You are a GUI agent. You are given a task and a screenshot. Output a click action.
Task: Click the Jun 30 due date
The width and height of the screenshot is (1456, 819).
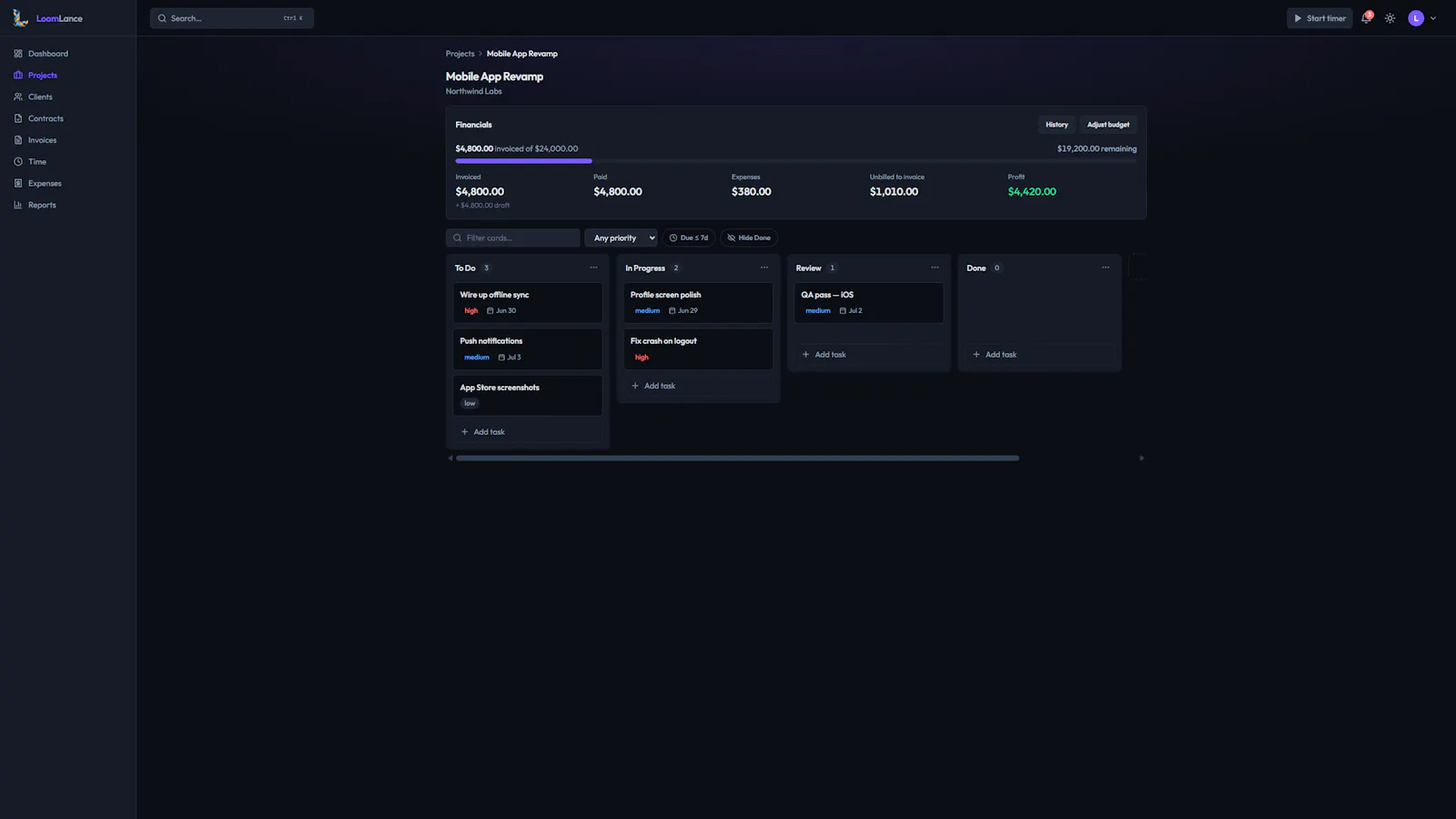pyautogui.click(x=501, y=311)
